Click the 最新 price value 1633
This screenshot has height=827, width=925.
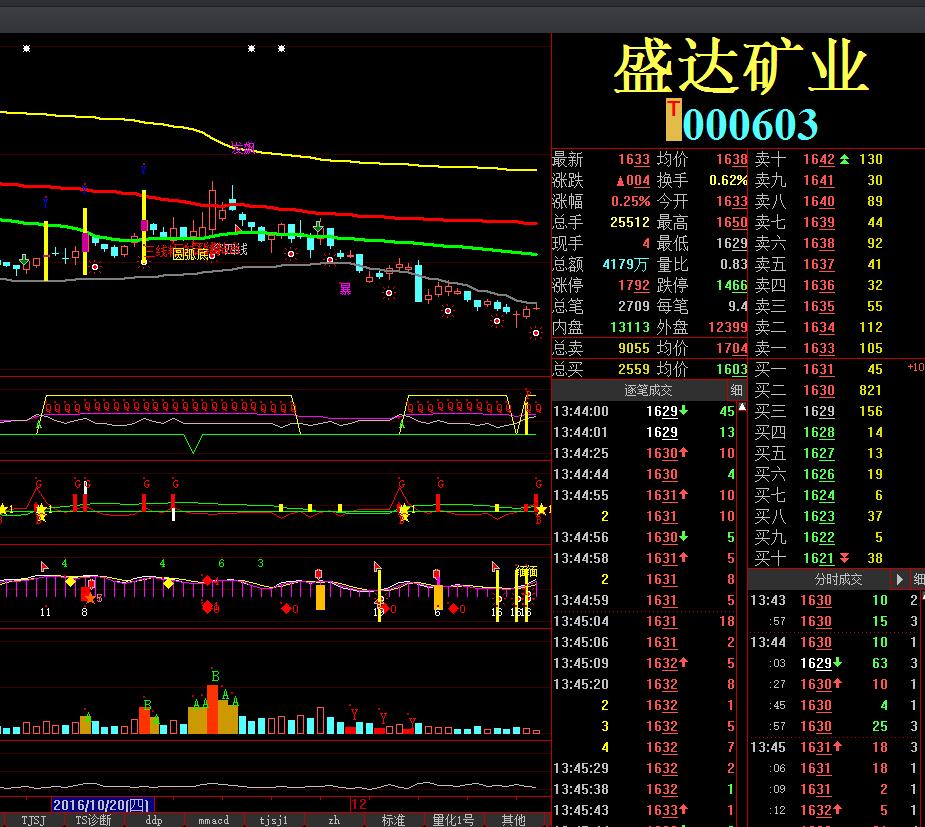click(x=634, y=159)
